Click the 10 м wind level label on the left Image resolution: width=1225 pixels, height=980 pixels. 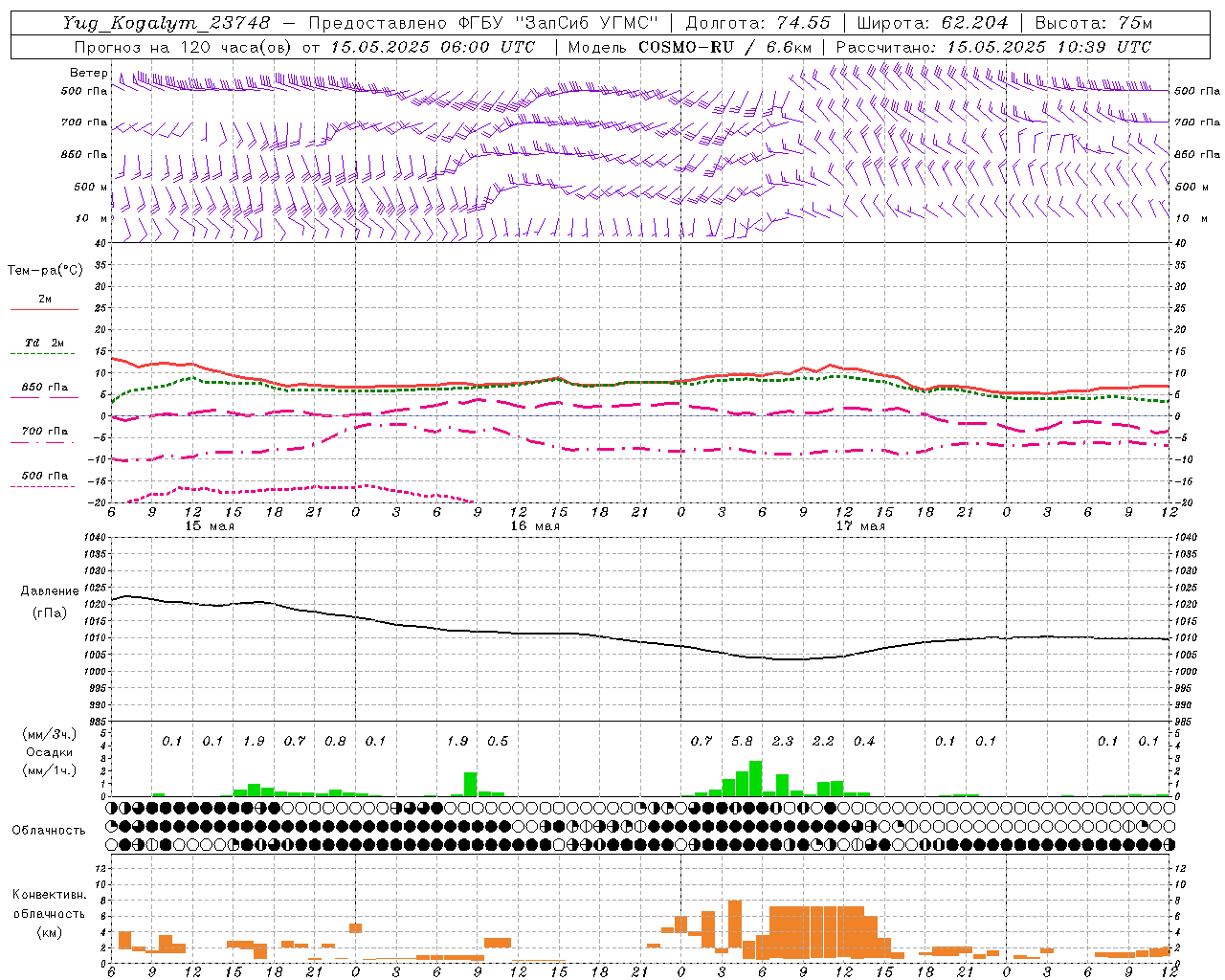click(92, 218)
